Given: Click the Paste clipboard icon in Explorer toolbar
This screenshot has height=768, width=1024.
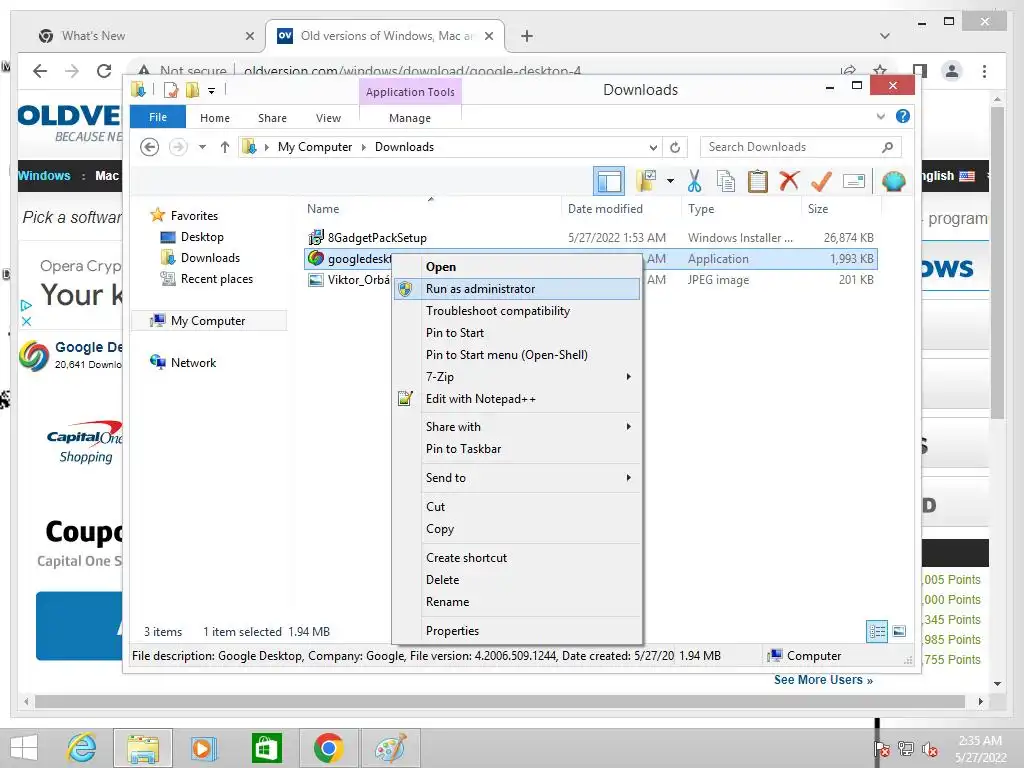Looking at the screenshot, I should (757, 181).
